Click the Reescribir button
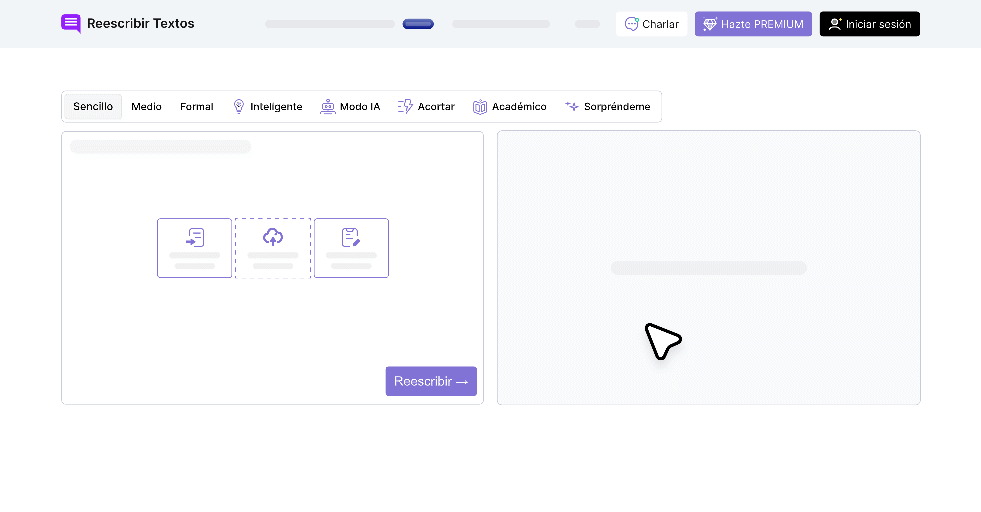The width and height of the screenshot is (981, 512). click(431, 381)
